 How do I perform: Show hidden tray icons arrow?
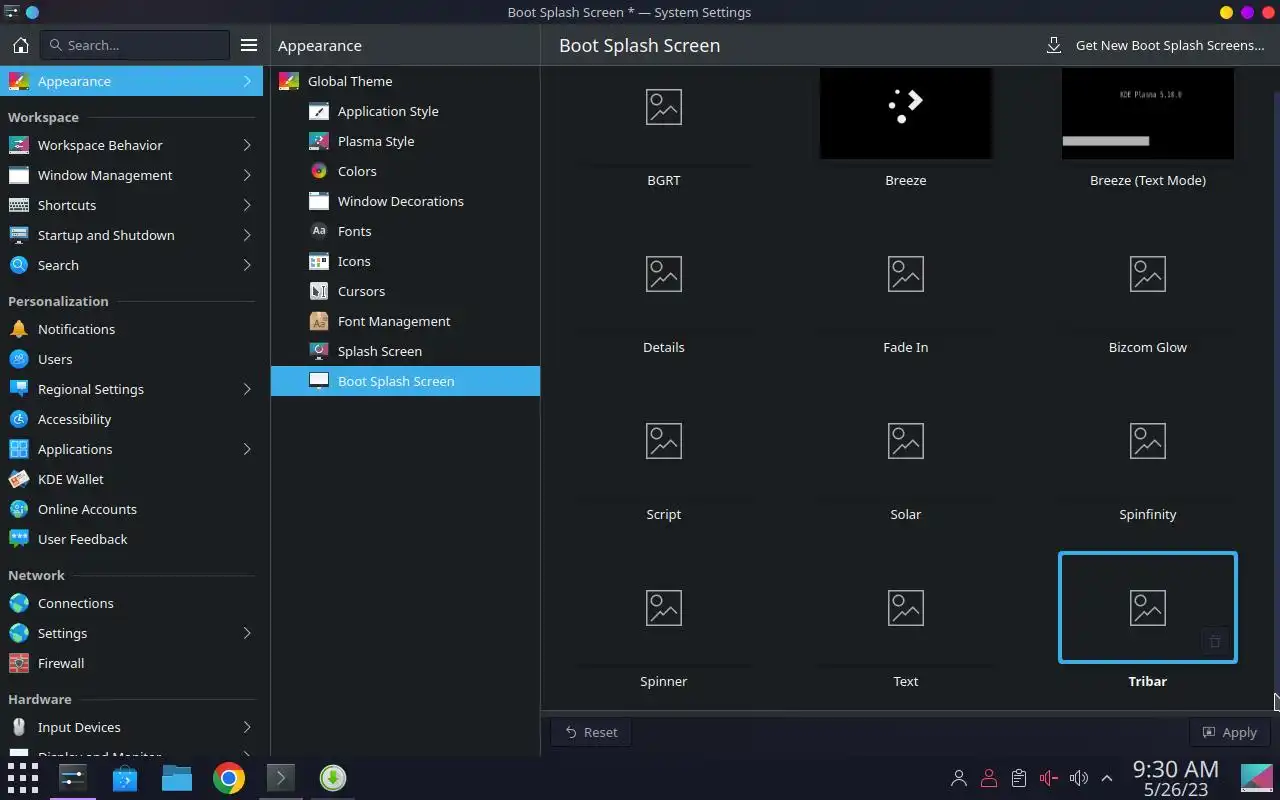[1107, 778]
